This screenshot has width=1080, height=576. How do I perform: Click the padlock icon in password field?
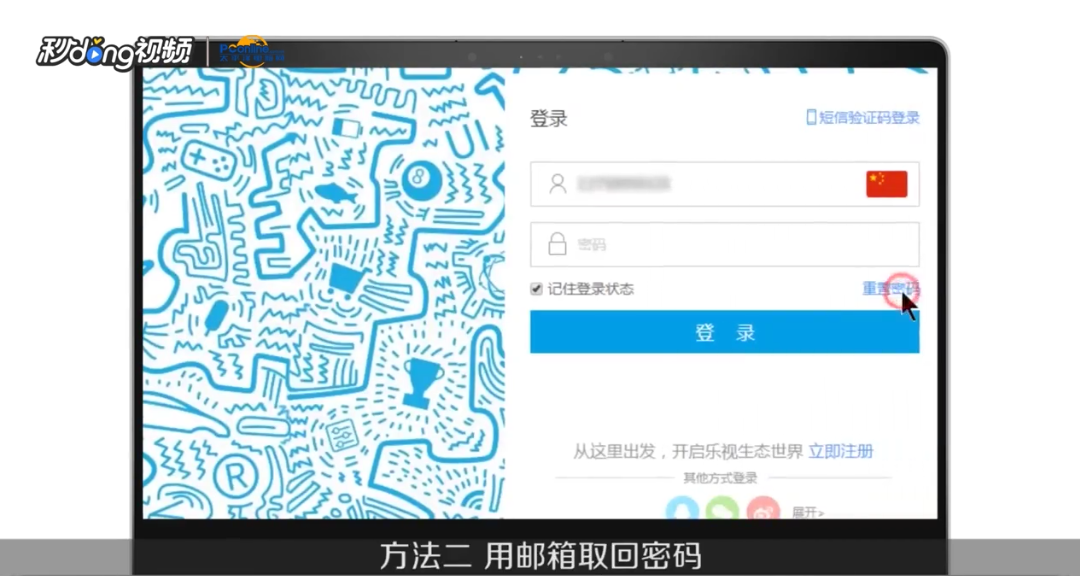coord(557,243)
